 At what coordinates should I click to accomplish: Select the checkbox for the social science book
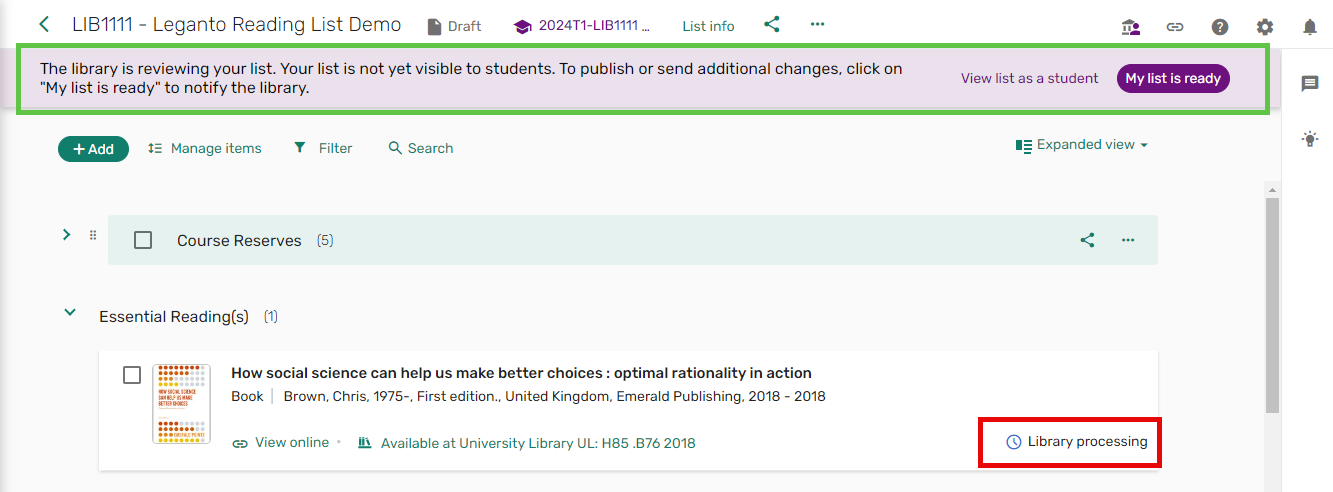point(132,375)
